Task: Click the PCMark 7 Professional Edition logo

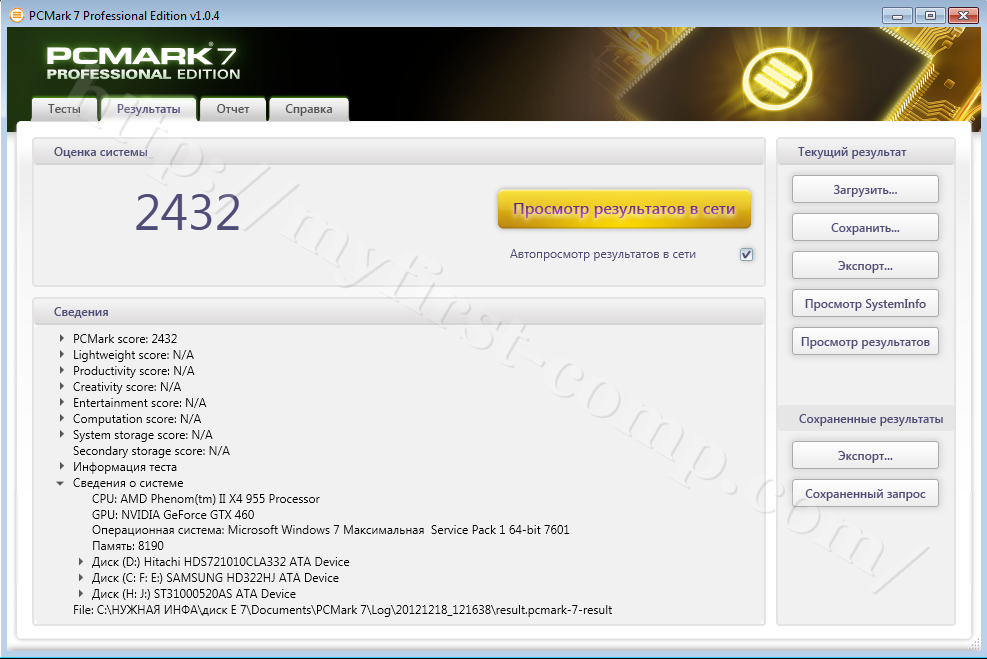Action: [x=144, y=62]
